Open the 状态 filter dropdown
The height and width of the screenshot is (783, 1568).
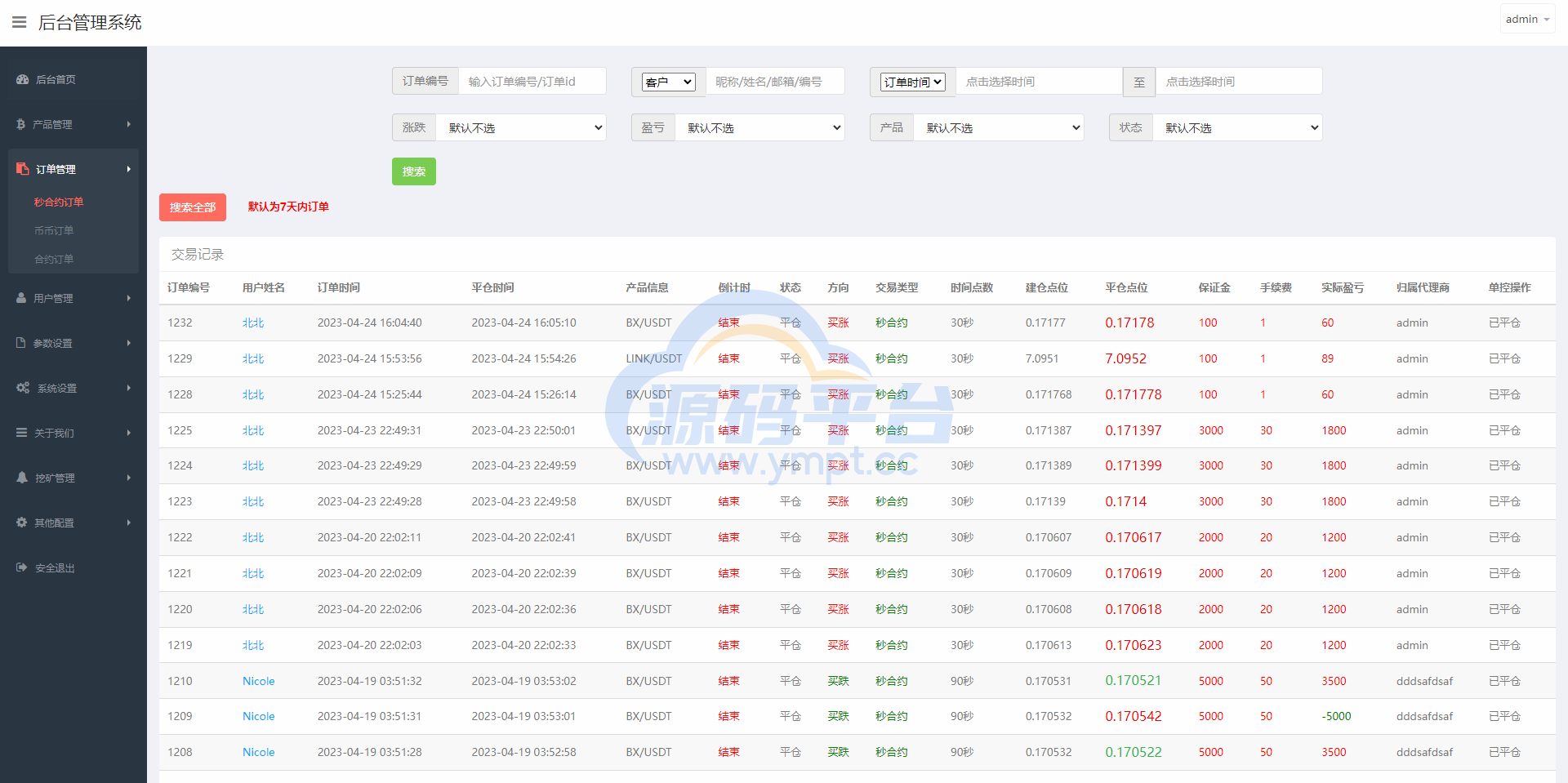tap(1237, 127)
